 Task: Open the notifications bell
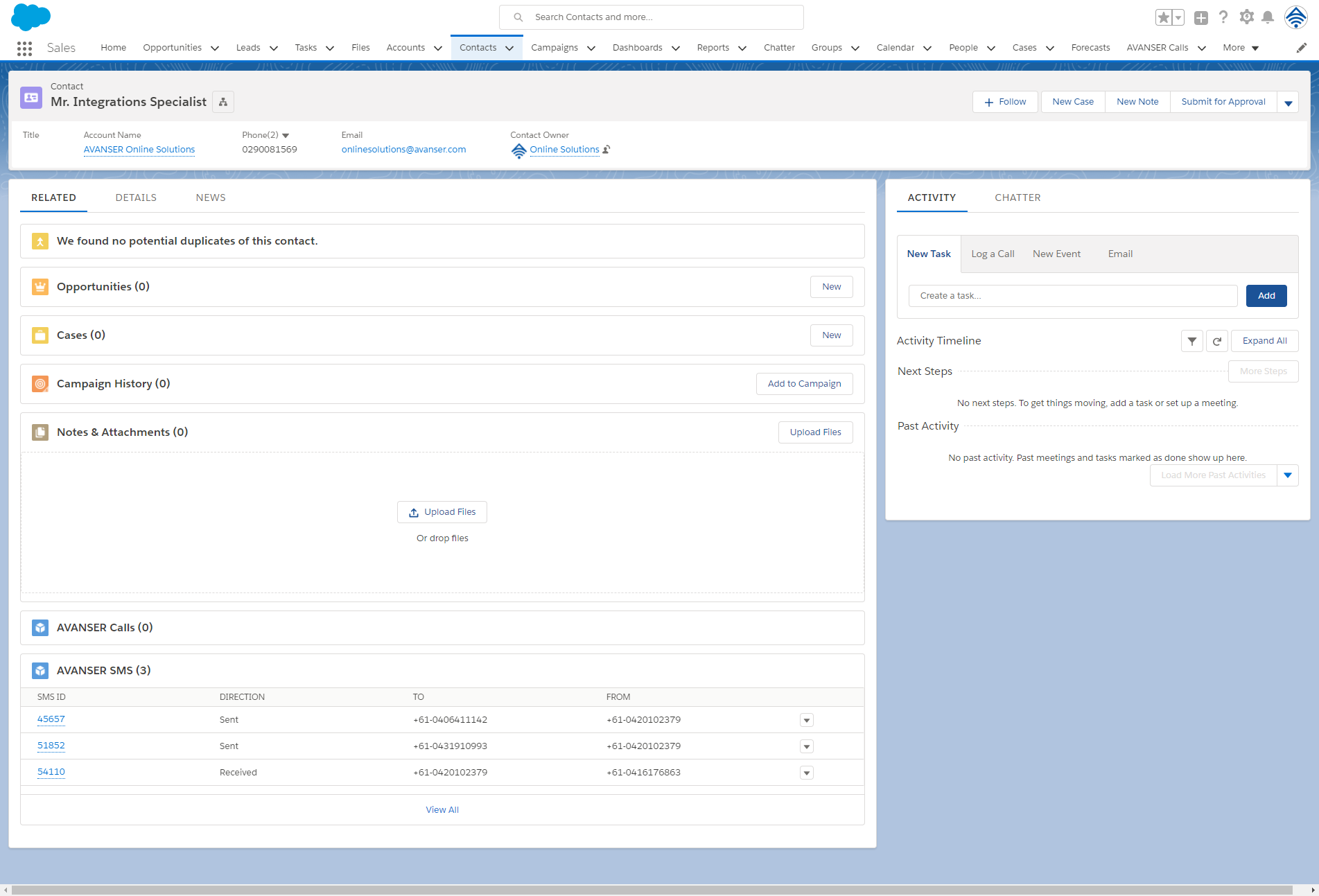pos(1268,17)
